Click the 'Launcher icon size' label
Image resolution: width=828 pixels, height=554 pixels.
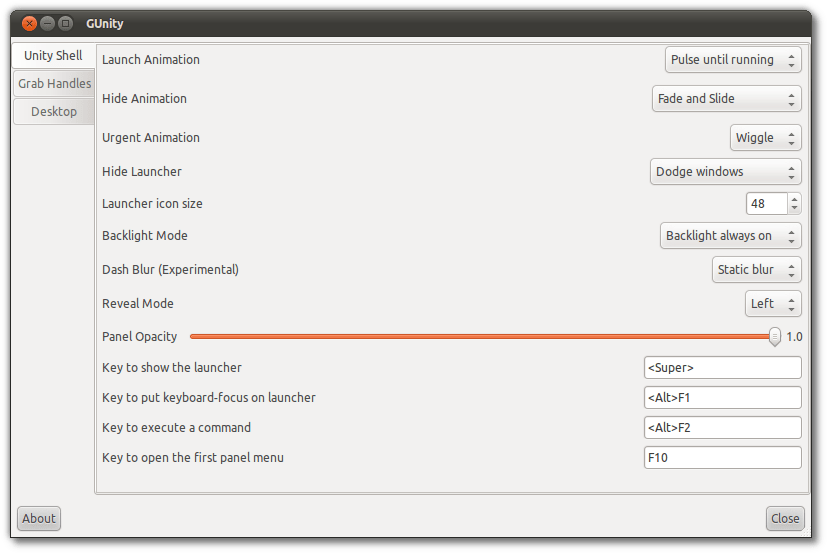152,204
